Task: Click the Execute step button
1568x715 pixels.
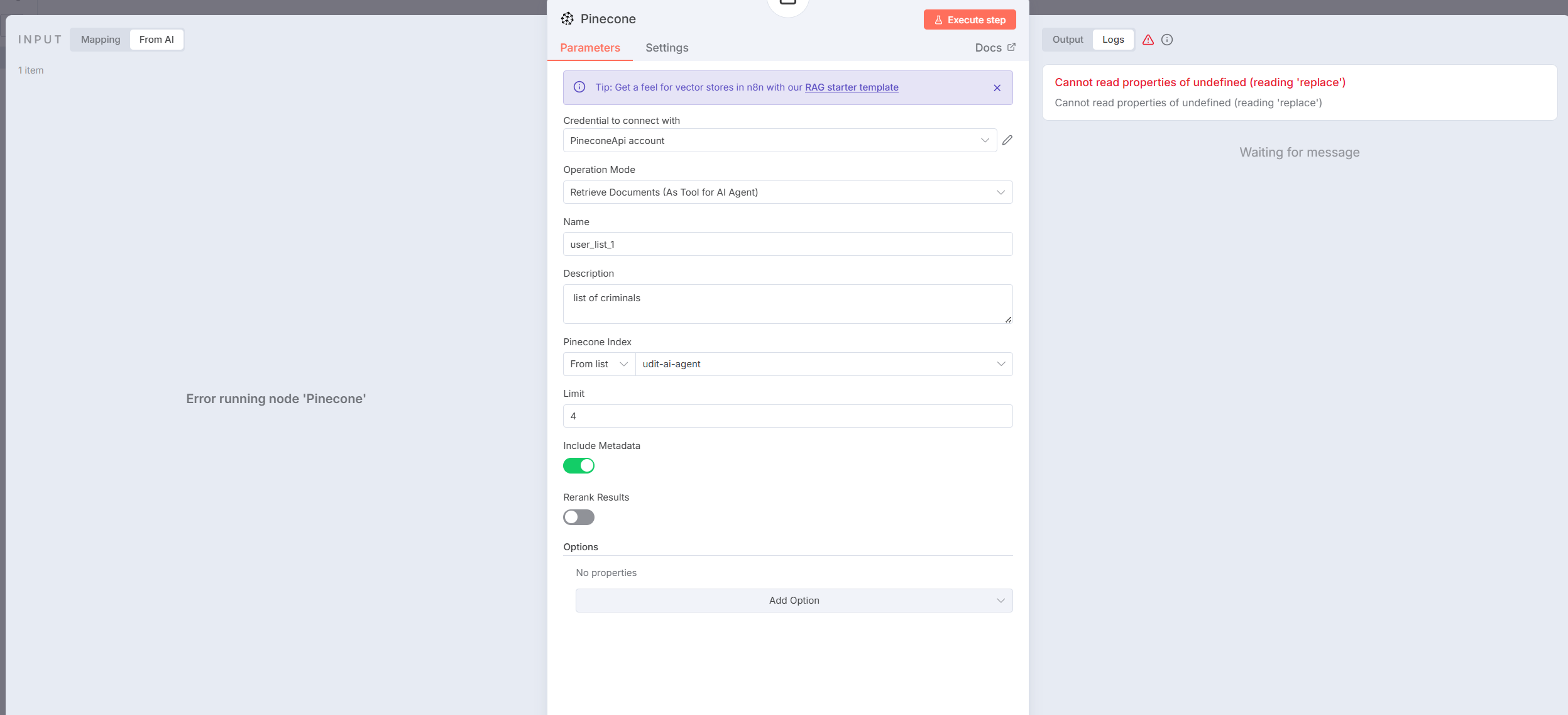Action: pos(969,20)
